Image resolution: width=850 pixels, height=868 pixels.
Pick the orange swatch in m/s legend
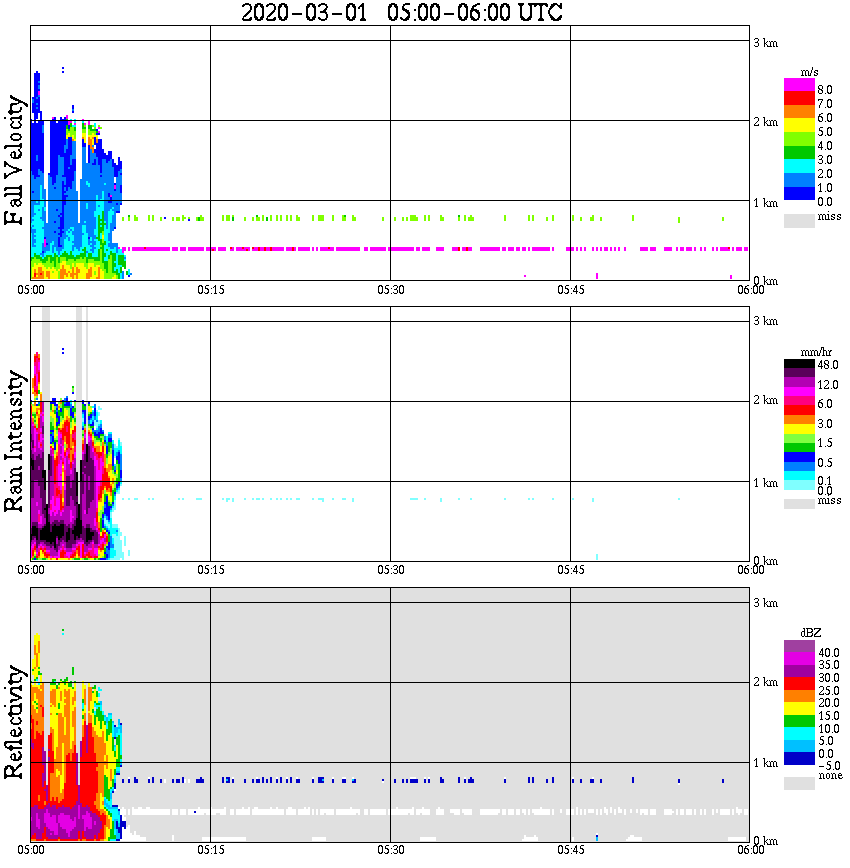[x=799, y=112]
